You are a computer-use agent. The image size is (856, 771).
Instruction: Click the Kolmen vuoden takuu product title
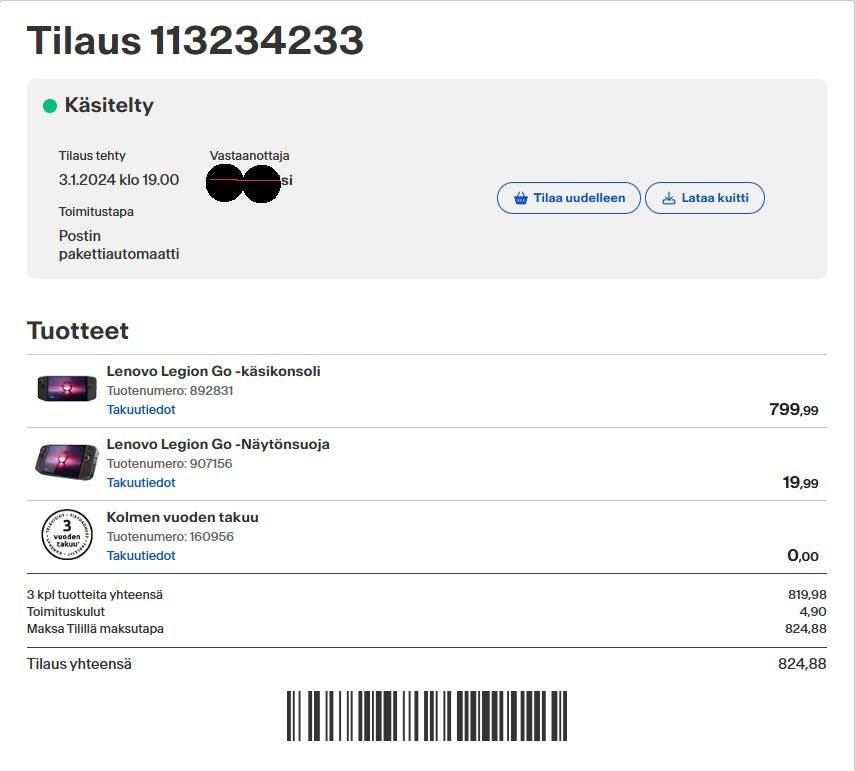pyautogui.click(x=182, y=517)
